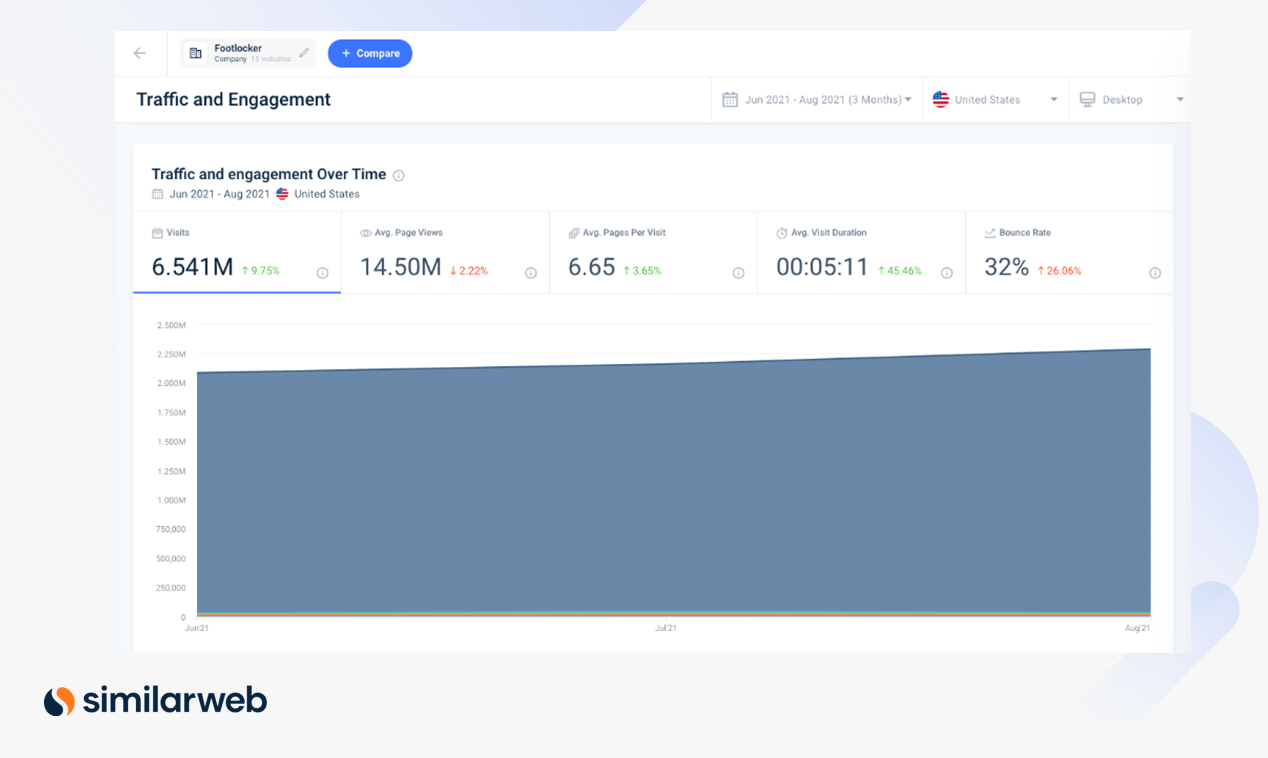Click the Jun'21 x-axis label
Image resolution: width=1268 pixels, height=758 pixels.
click(x=197, y=628)
